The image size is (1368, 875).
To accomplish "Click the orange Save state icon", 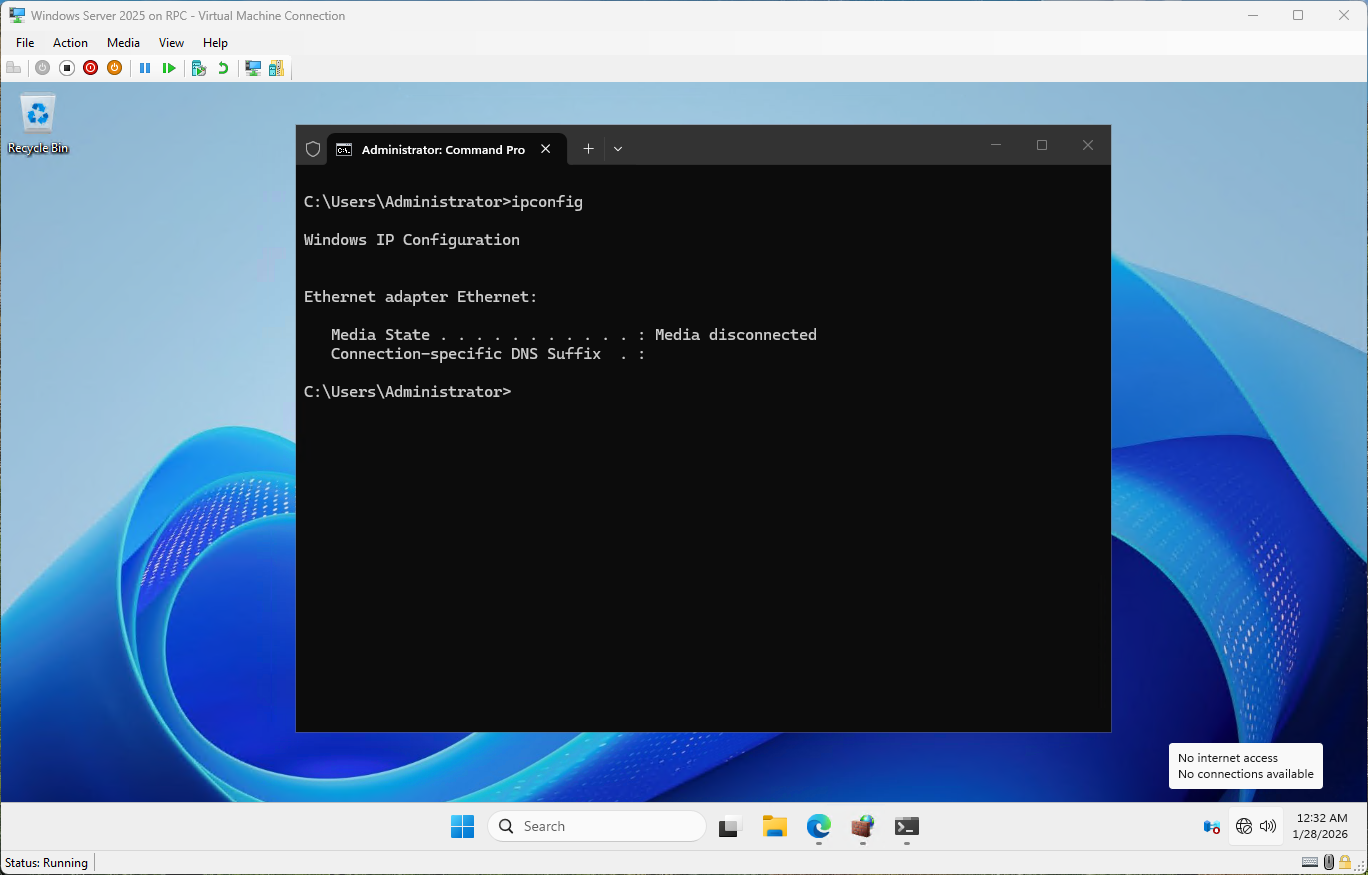I will (114, 68).
